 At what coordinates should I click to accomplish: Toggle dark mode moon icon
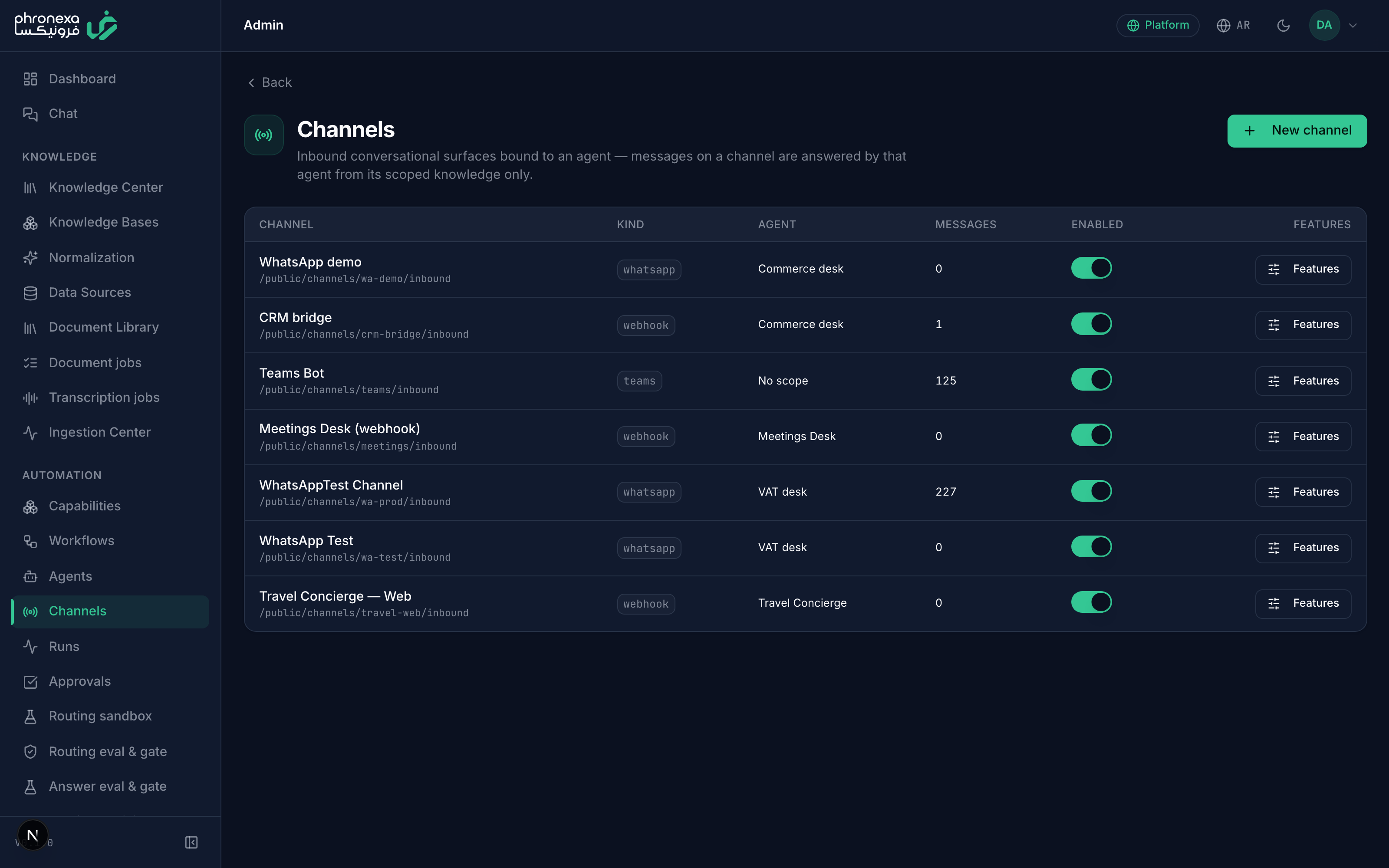[1284, 25]
